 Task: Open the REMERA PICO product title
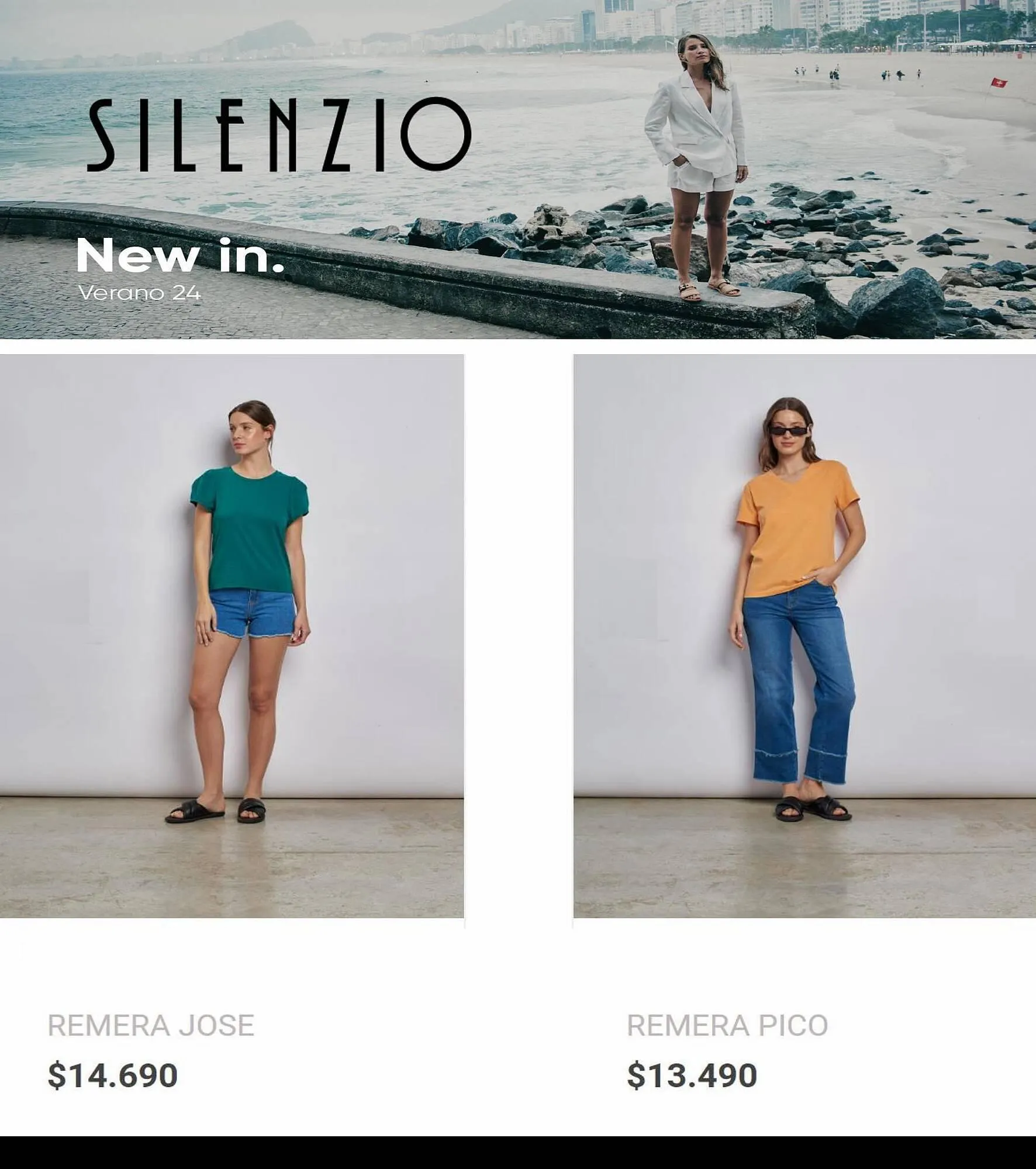click(x=727, y=1025)
